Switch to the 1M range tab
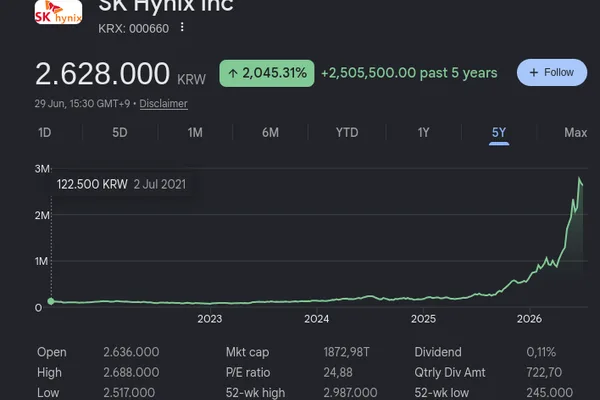 pyautogui.click(x=195, y=132)
